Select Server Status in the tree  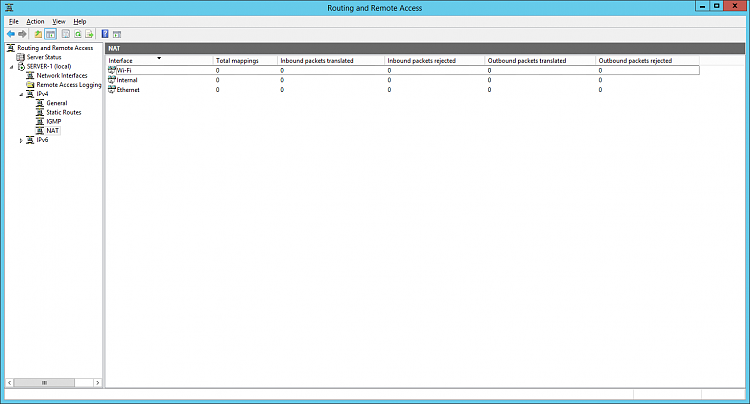[x=44, y=57]
